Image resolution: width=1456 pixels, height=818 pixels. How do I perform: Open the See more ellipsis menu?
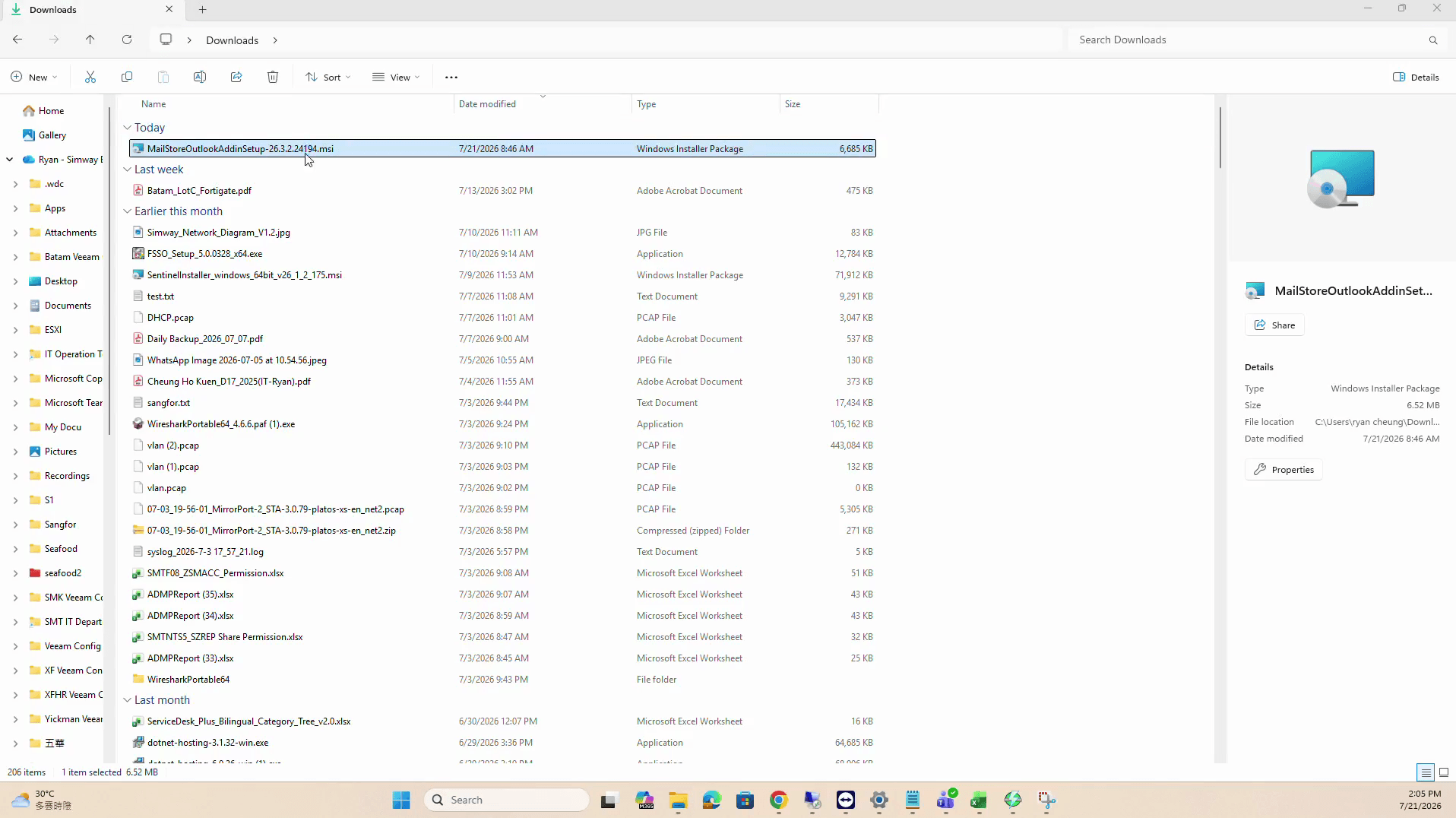coord(451,77)
